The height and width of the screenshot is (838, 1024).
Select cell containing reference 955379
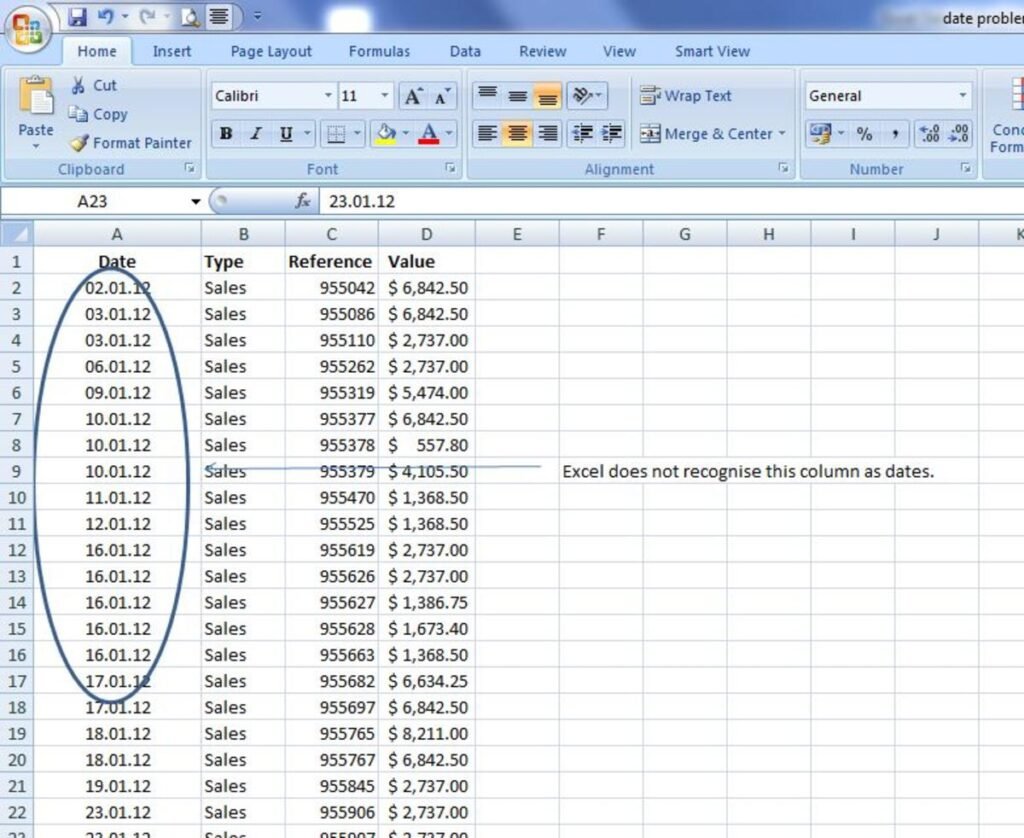[331, 471]
